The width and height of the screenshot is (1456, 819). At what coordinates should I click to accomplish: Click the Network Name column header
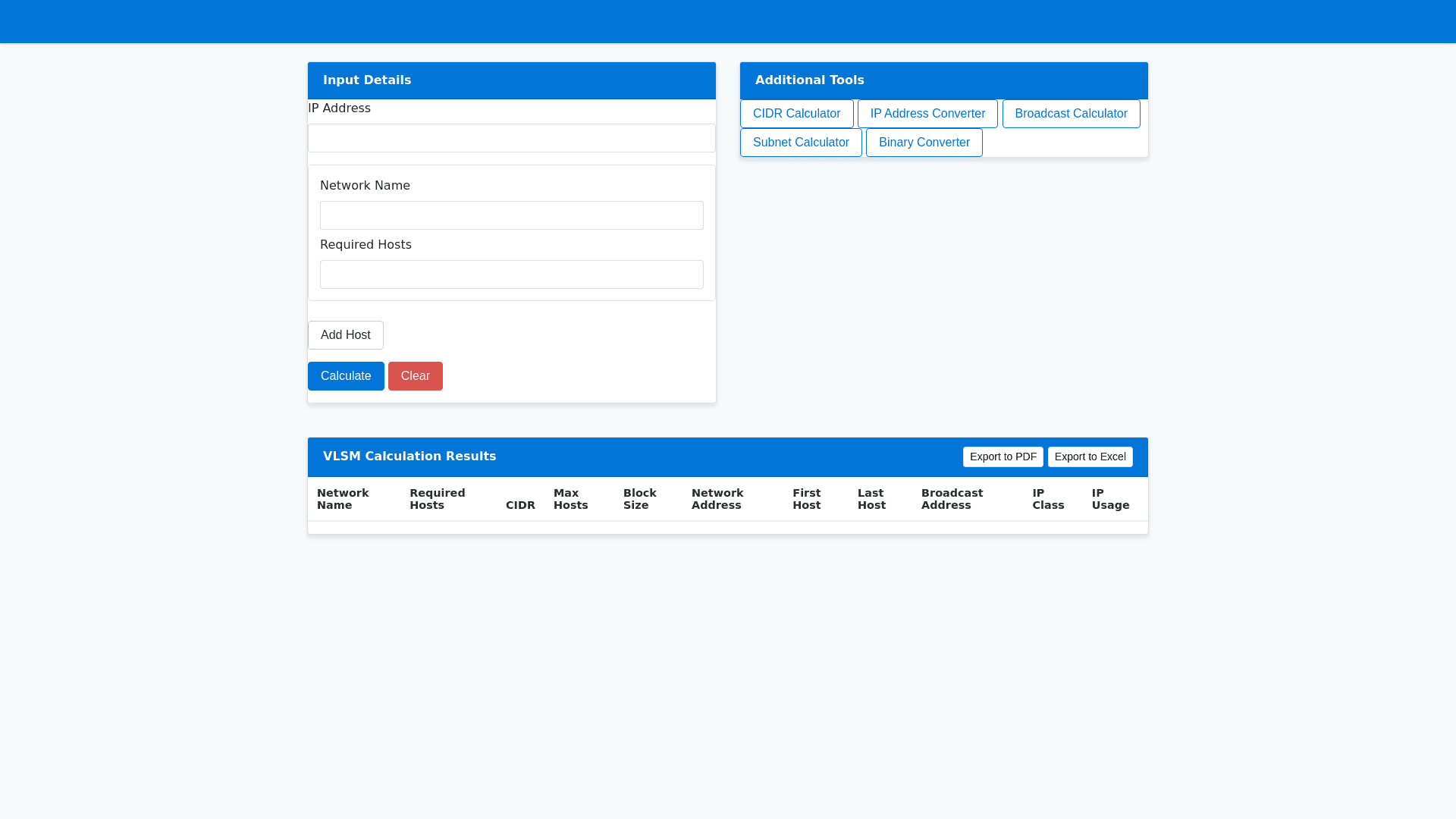point(343,499)
